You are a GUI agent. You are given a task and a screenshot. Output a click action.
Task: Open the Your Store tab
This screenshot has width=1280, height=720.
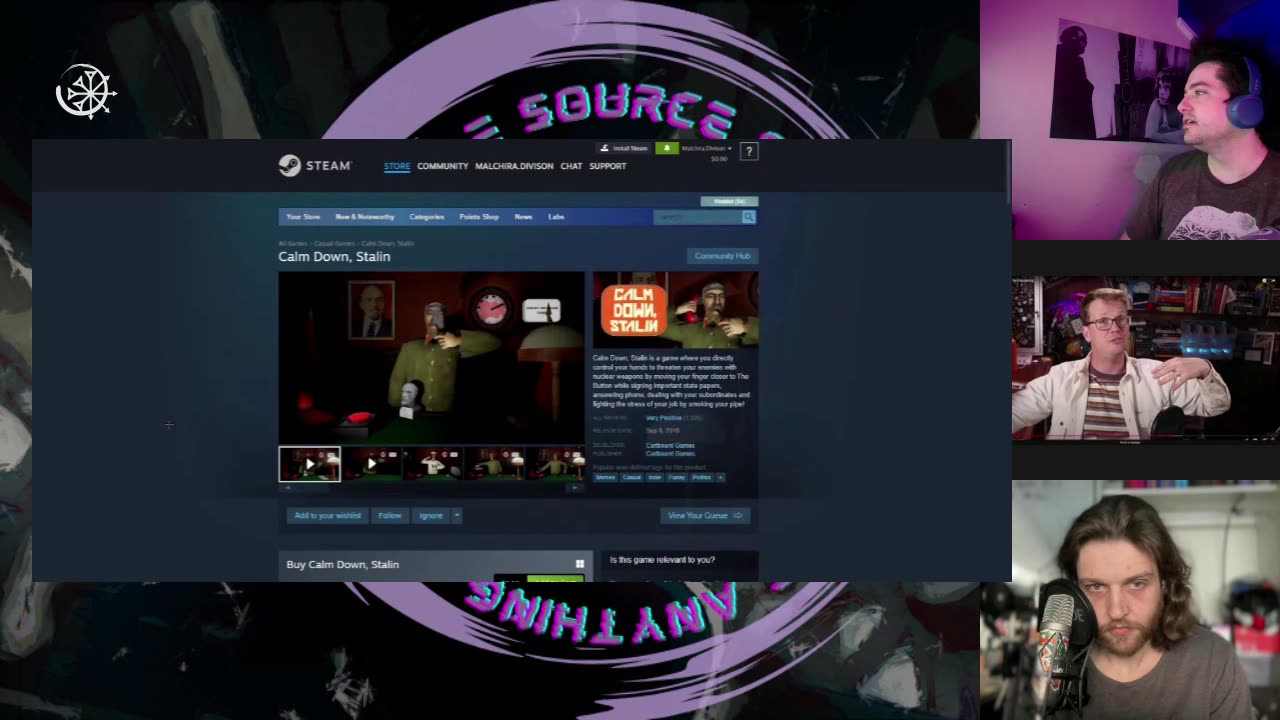click(x=303, y=217)
